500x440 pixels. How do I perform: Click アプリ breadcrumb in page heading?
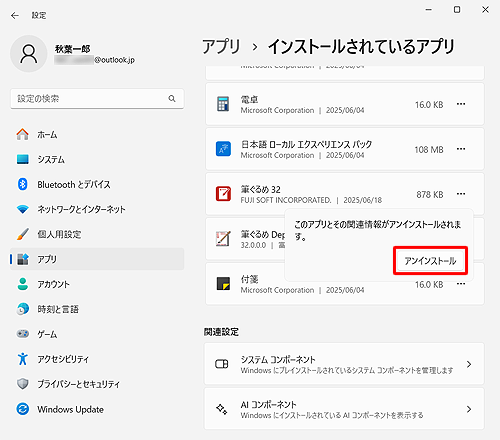pyautogui.click(x=221, y=46)
